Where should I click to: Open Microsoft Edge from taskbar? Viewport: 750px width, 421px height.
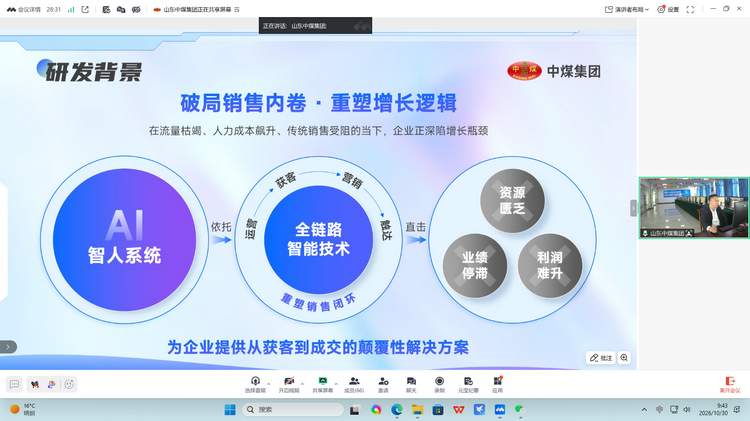pyautogui.click(x=397, y=410)
